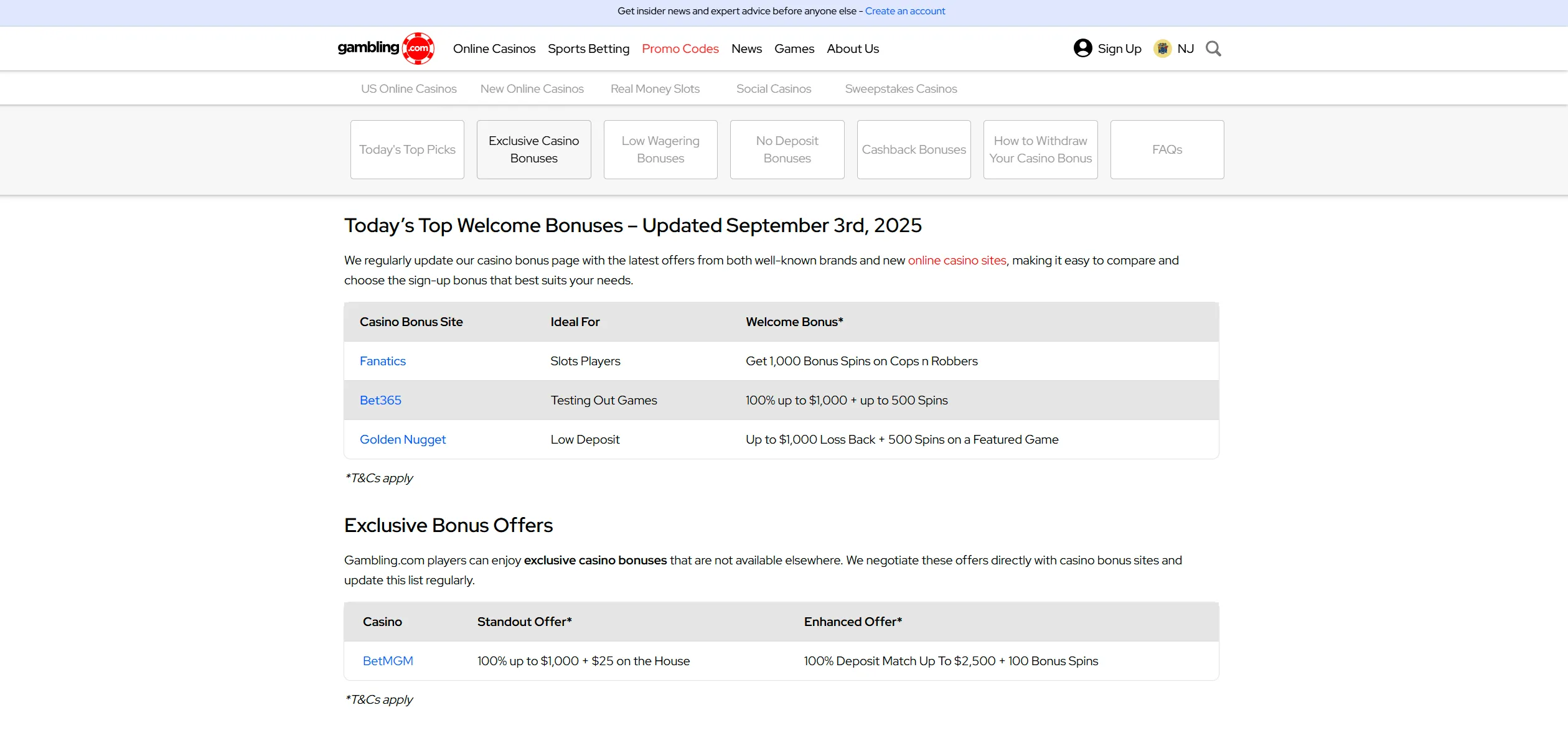Click 'Get 1,000 Bonus Spins on Cops n Robbers'
This screenshot has width=1568, height=733.
point(861,361)
